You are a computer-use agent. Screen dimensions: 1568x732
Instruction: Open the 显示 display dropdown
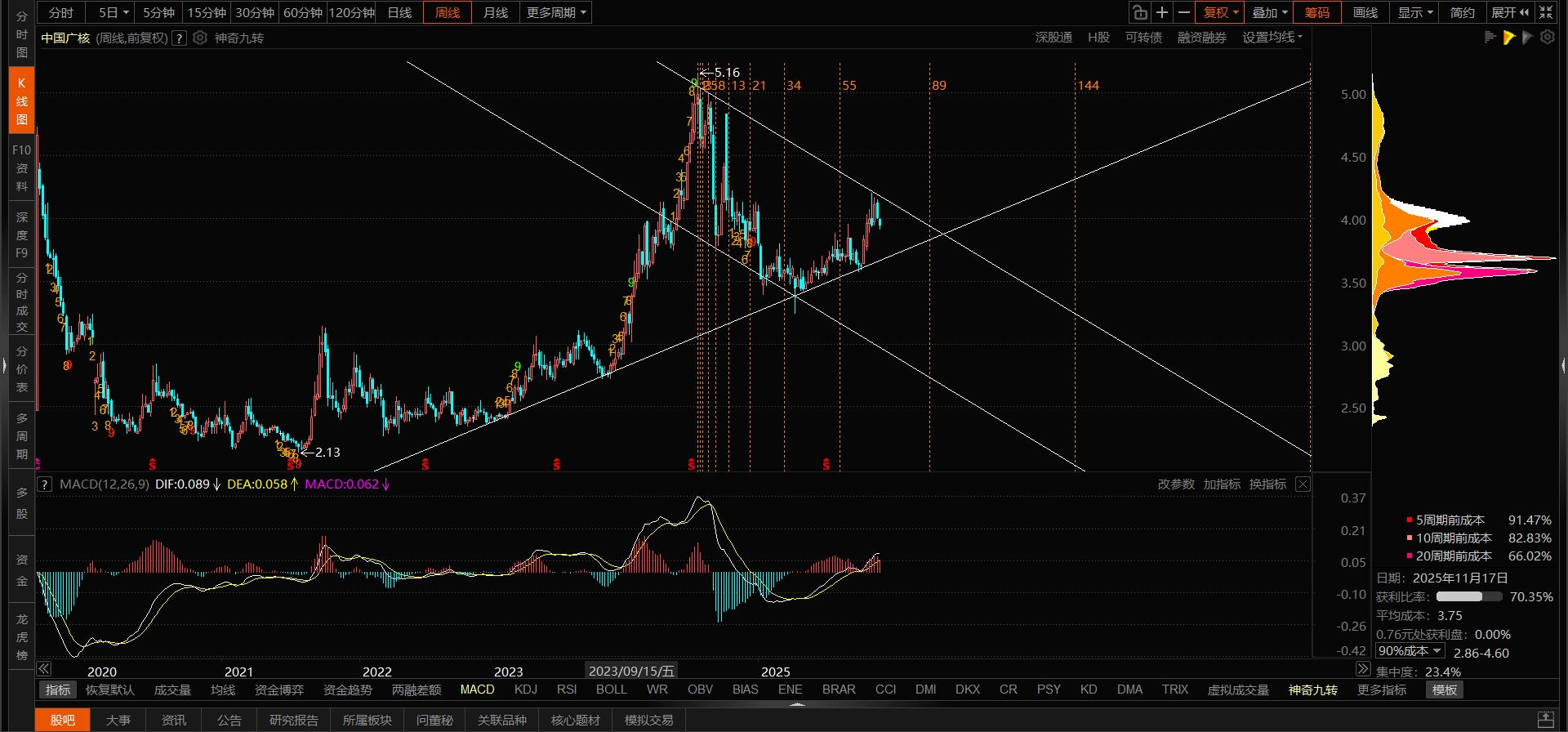pos(1414,12)
